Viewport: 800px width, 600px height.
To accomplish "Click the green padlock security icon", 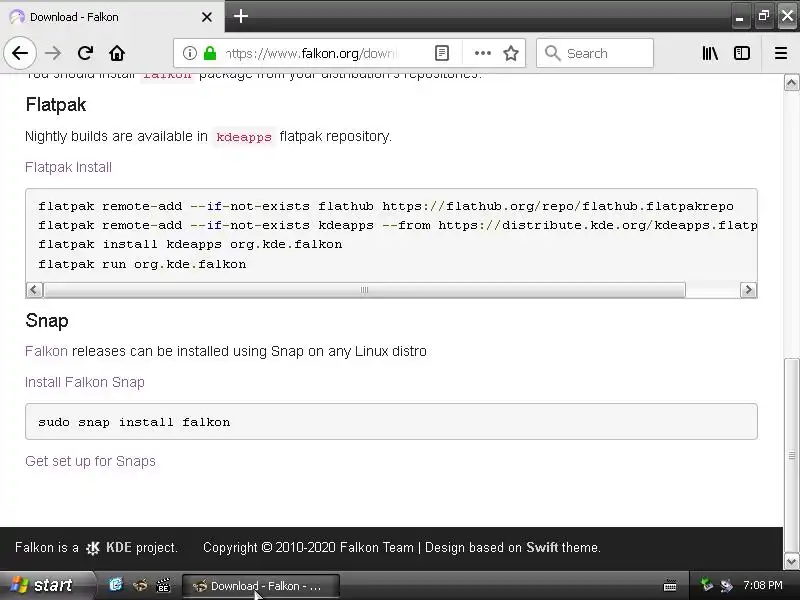I will click(x=210, y=53).
